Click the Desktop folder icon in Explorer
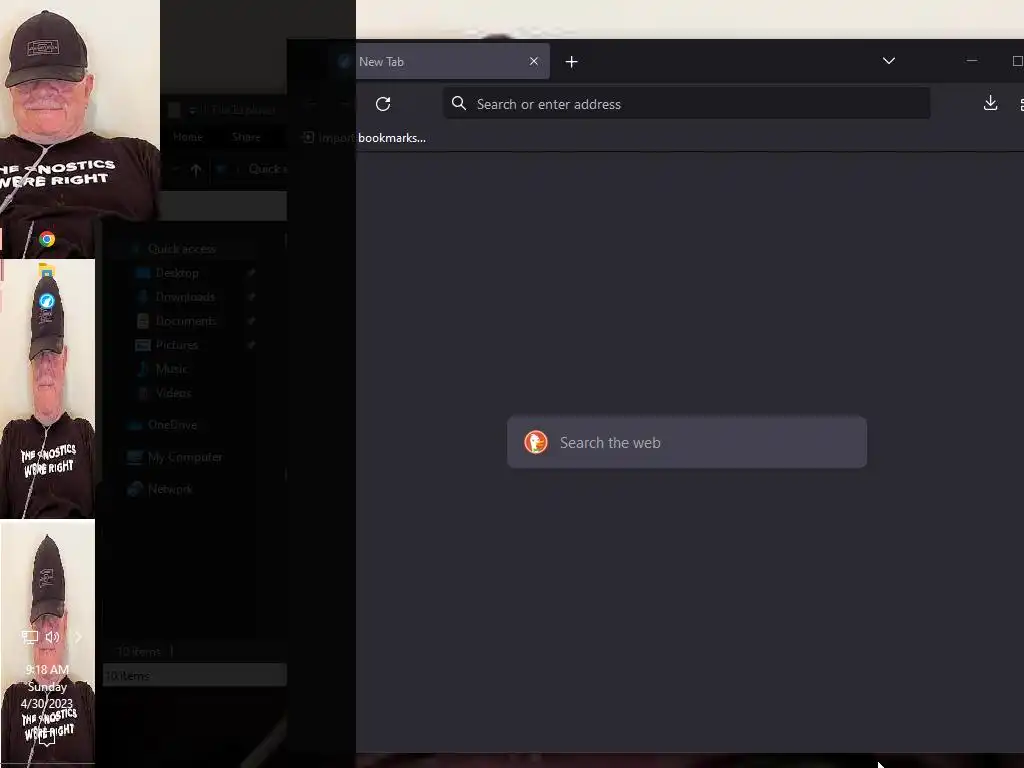The image size is (1024, 768). click(142, 273)
